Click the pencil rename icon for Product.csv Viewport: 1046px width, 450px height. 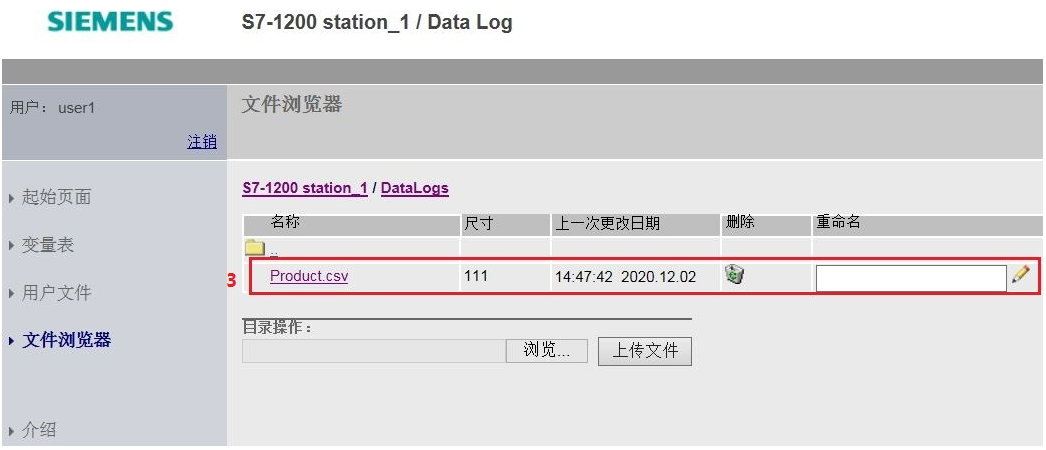tap(1021, 274)
